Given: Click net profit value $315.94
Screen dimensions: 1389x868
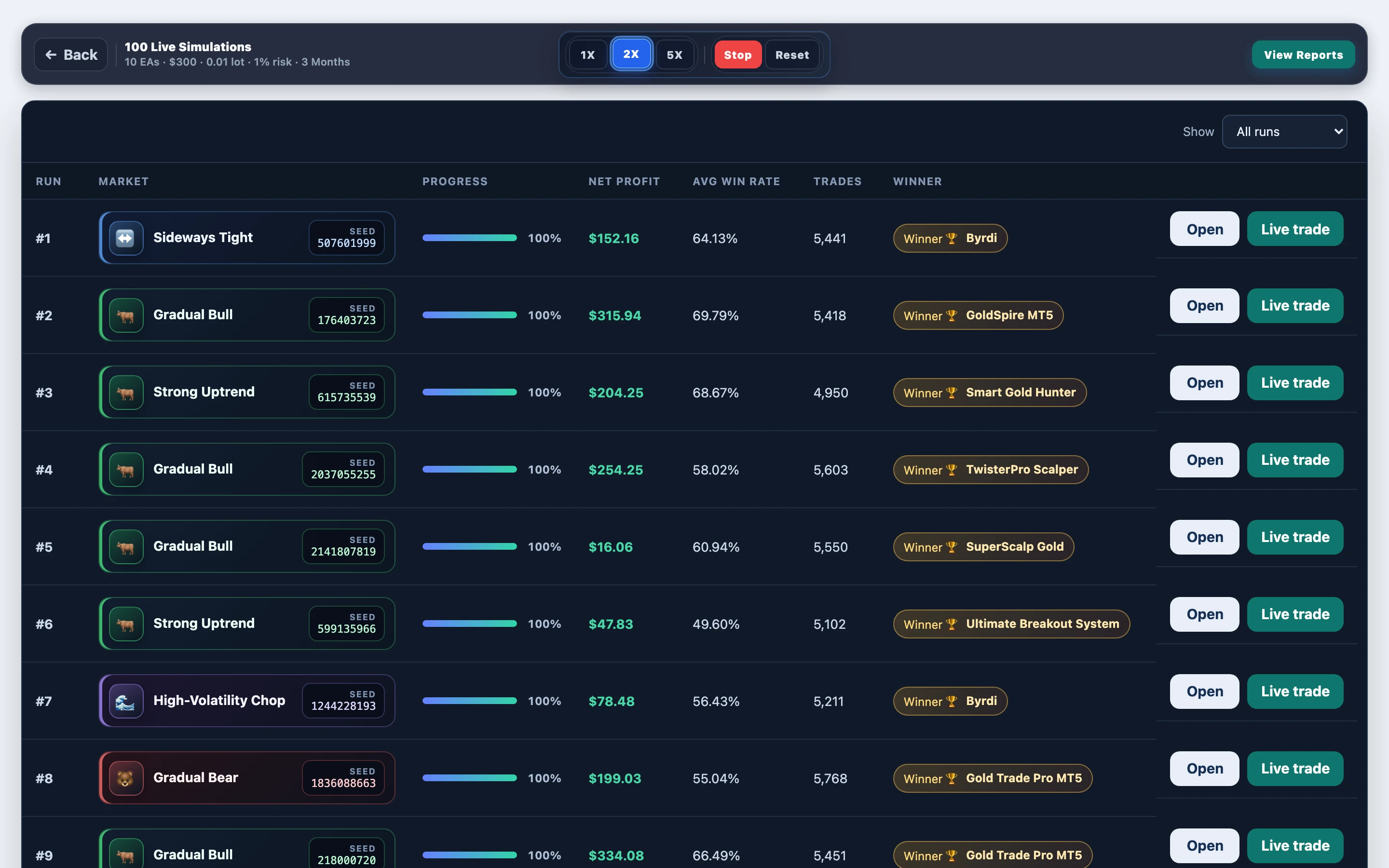Looking at the screenshot, I should coord(615,316).
